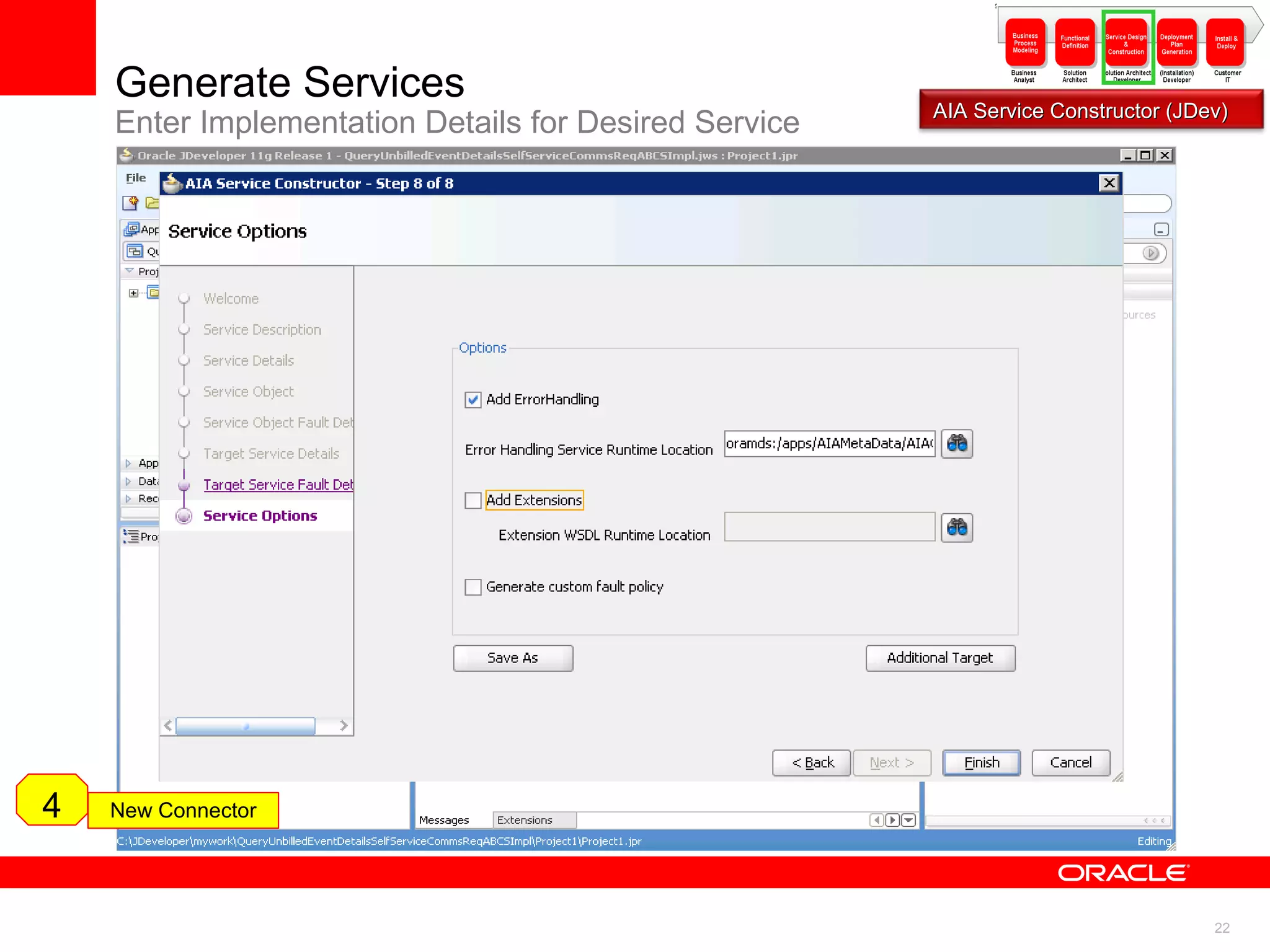1270x952 pixels.
Task: Click Install & Deploy stage icon
Action: coord(1226,43)
